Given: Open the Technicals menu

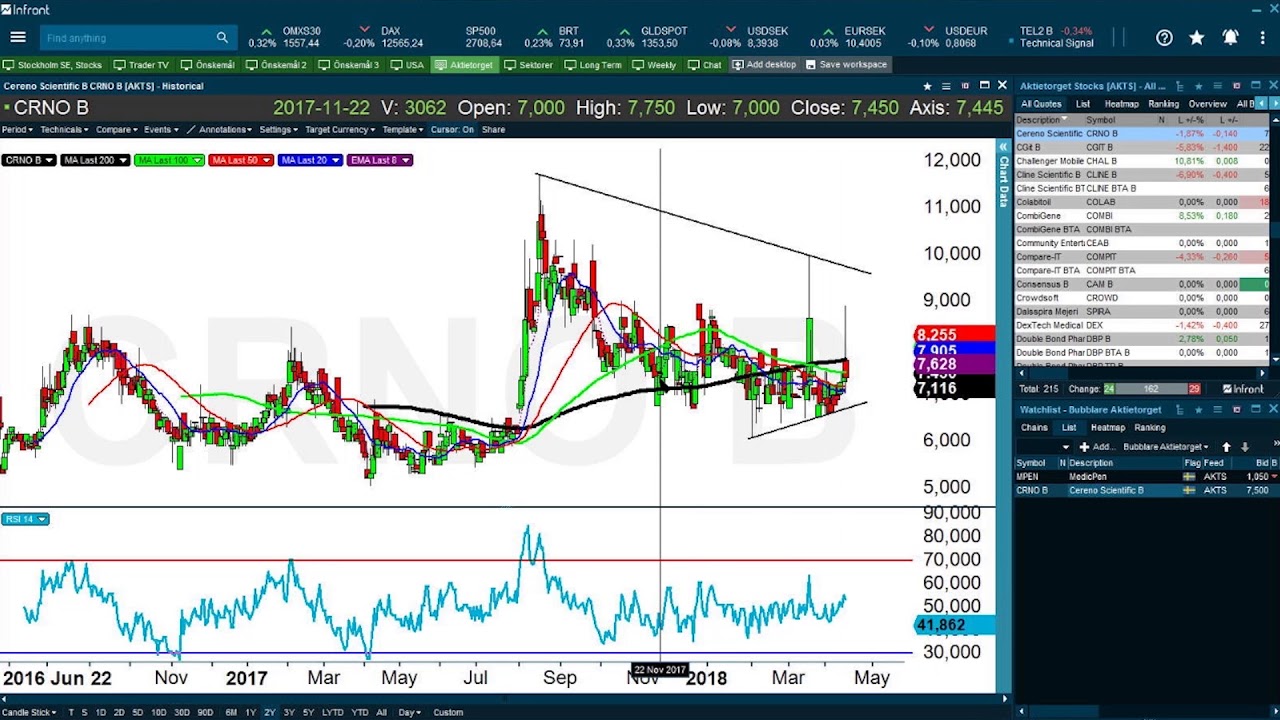Looking at the screenshot, I should 64,129.
